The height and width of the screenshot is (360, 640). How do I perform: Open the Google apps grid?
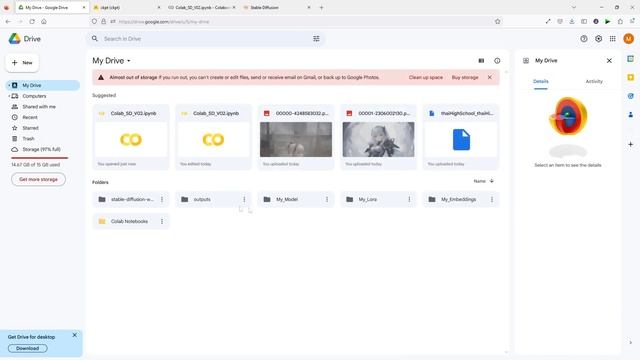(x=613, y=39)
